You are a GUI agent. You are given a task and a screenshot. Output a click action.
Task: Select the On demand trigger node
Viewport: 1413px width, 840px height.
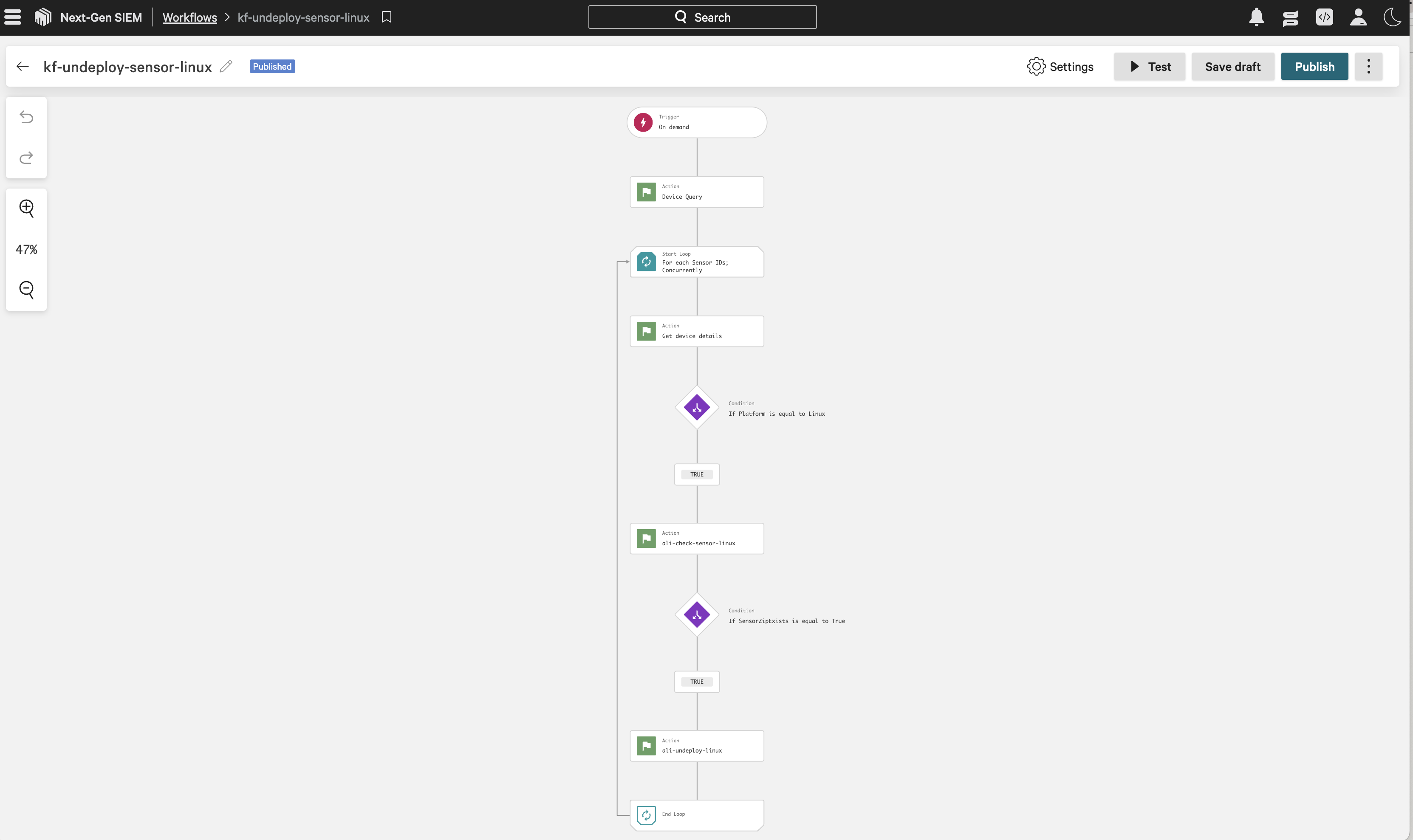[696, 122]
